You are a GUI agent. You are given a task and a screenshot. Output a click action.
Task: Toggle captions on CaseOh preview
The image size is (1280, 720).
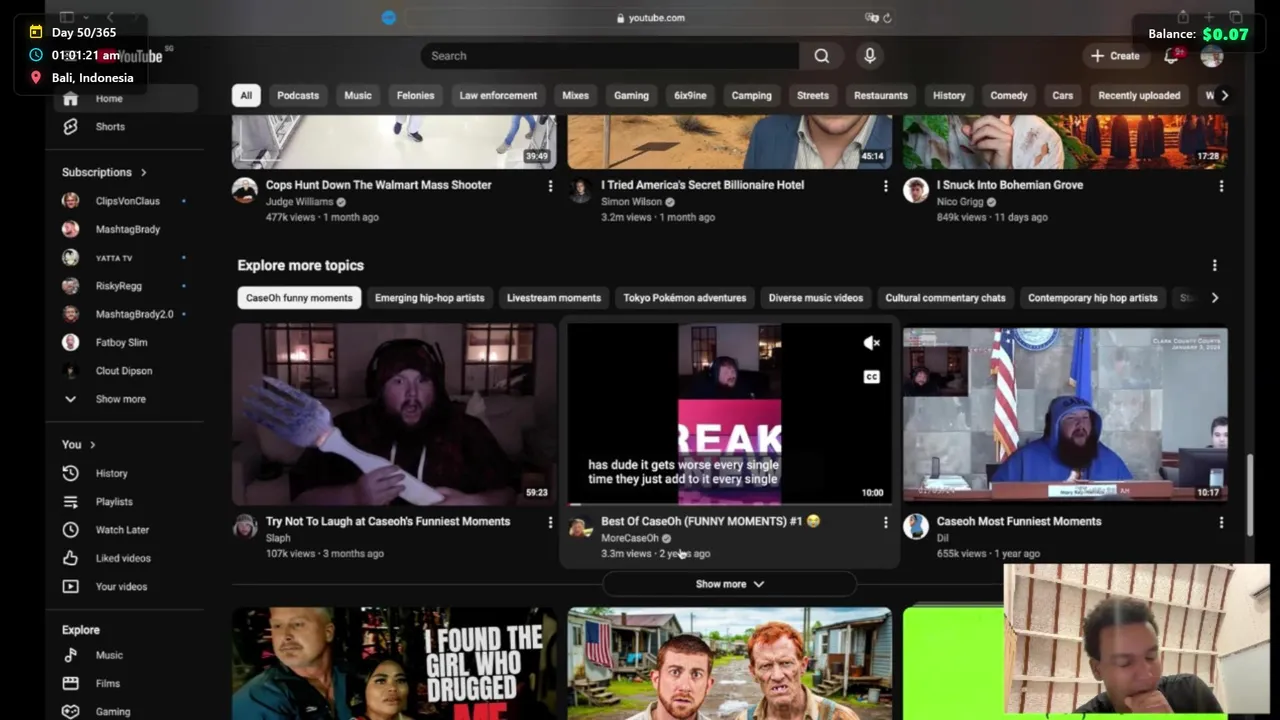click(x=872, y=377)
